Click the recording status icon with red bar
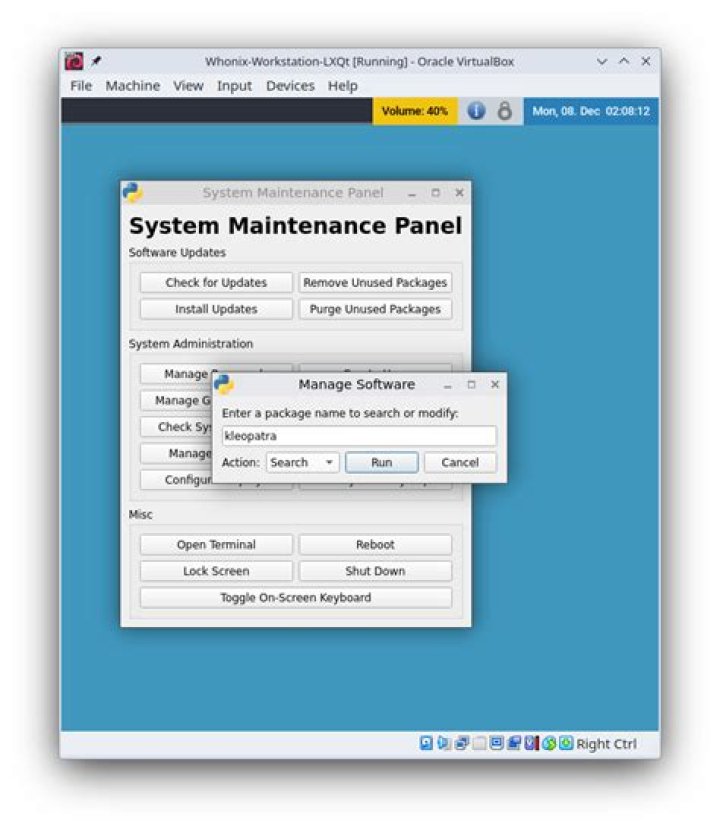This screenshot has width=720, height=829. [x=531, y=743]
